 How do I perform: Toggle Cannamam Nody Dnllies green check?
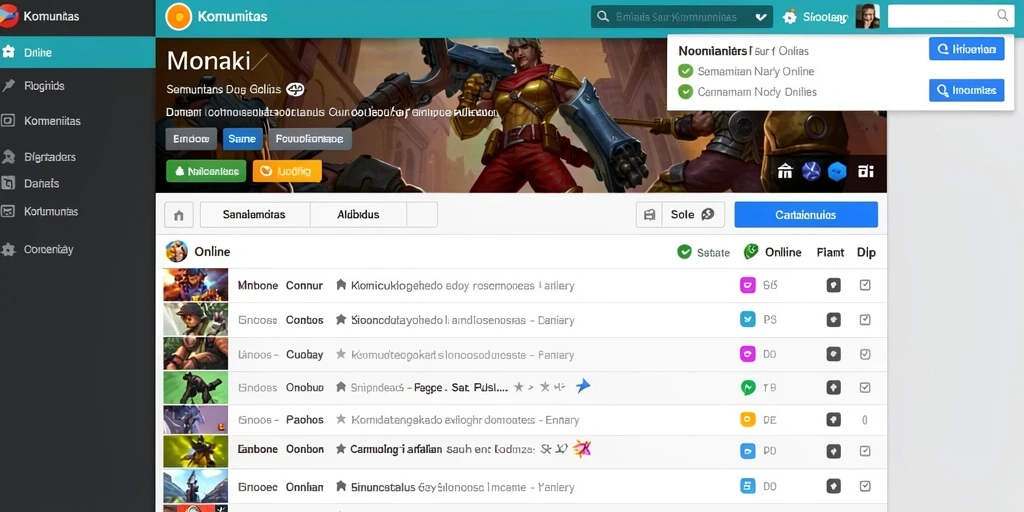tap(685, 91)
